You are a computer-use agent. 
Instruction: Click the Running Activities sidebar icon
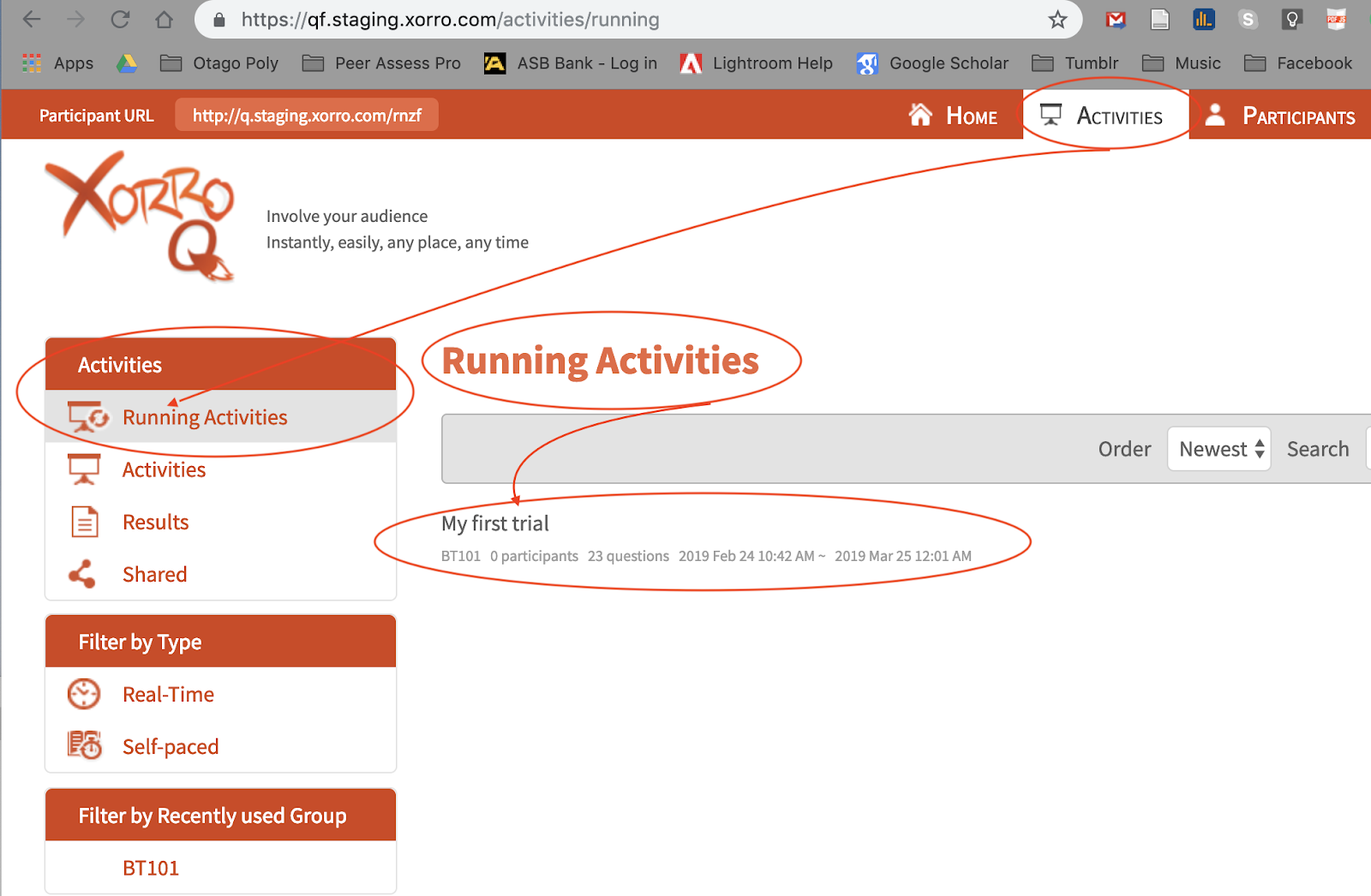coord(87,416)
